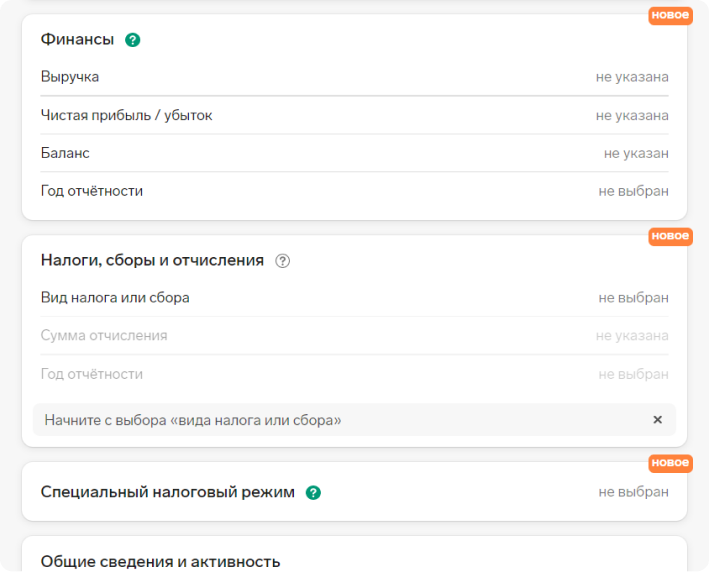Click the gray help icon beside Налоги, сборы и отчисления
The image size is (709, 572).
283,261
